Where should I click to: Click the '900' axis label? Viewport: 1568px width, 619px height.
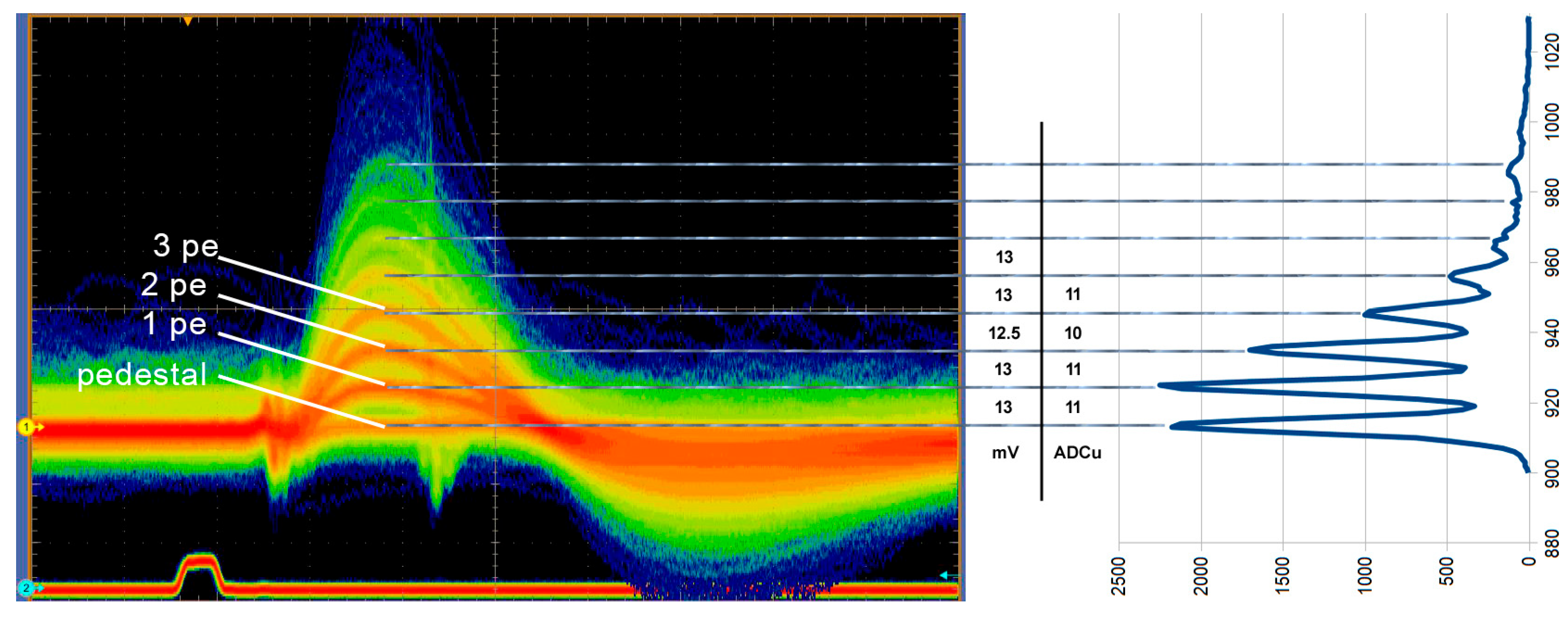point(1552,474)
